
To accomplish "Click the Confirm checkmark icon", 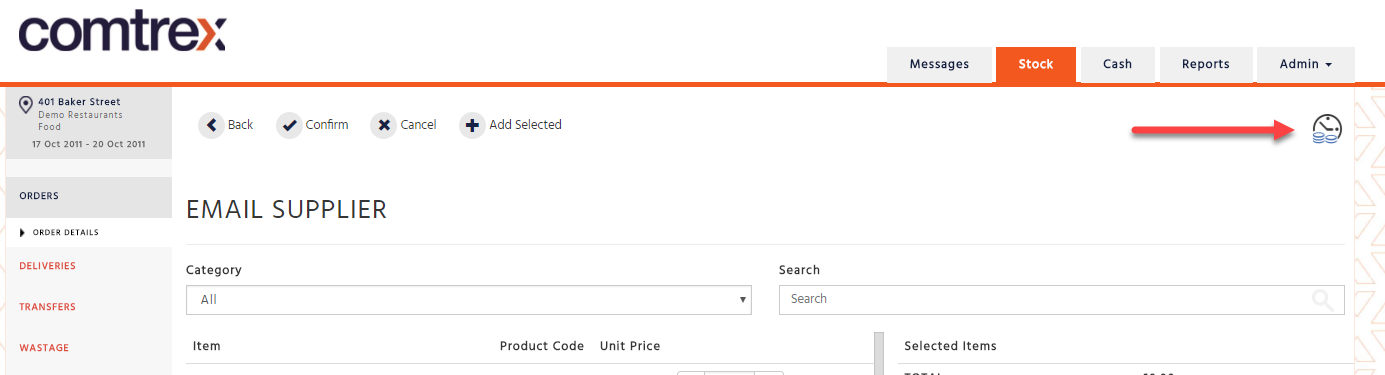I will (x=289, y=125).
